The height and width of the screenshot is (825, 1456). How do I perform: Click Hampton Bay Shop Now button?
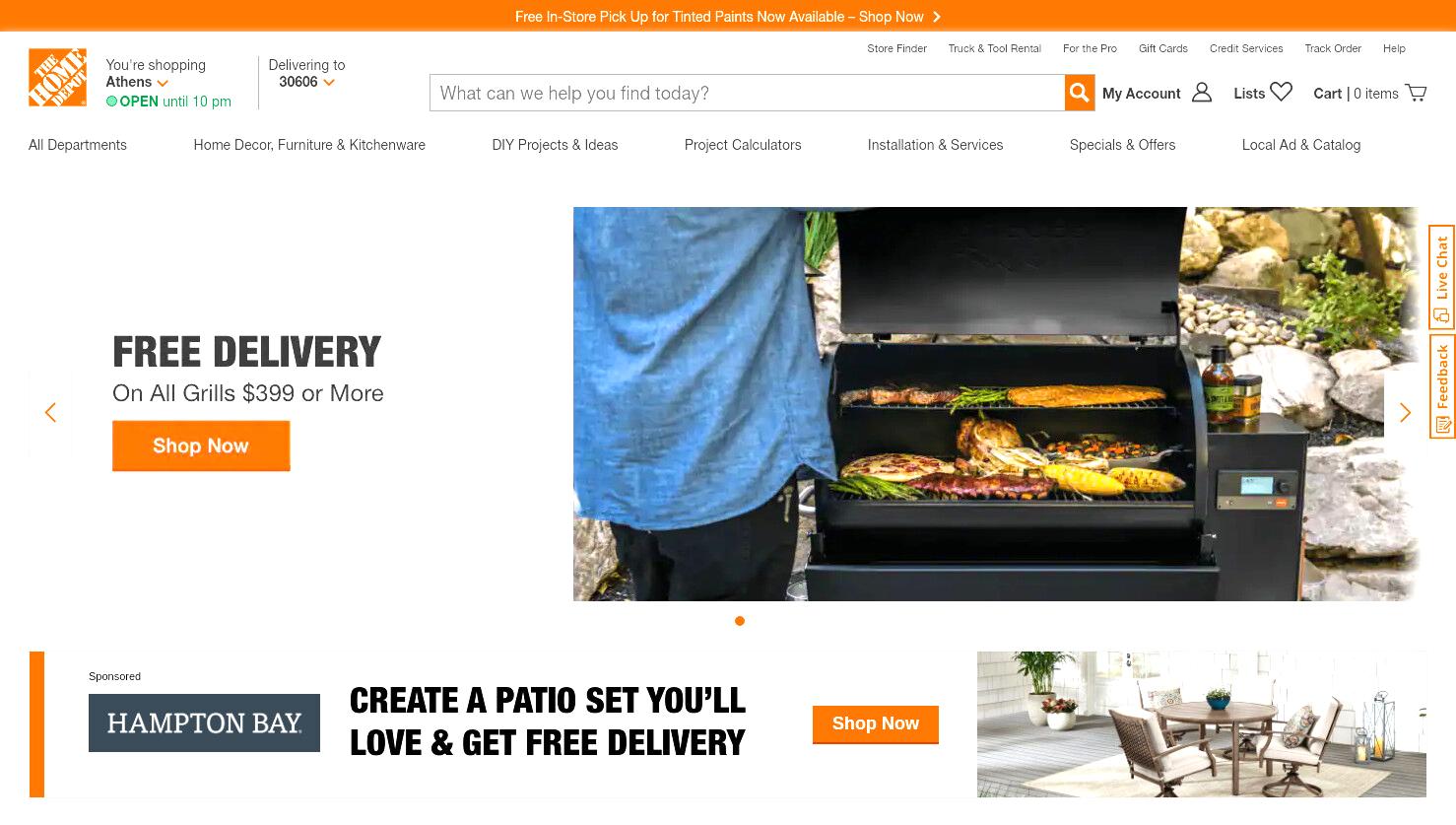875,724
